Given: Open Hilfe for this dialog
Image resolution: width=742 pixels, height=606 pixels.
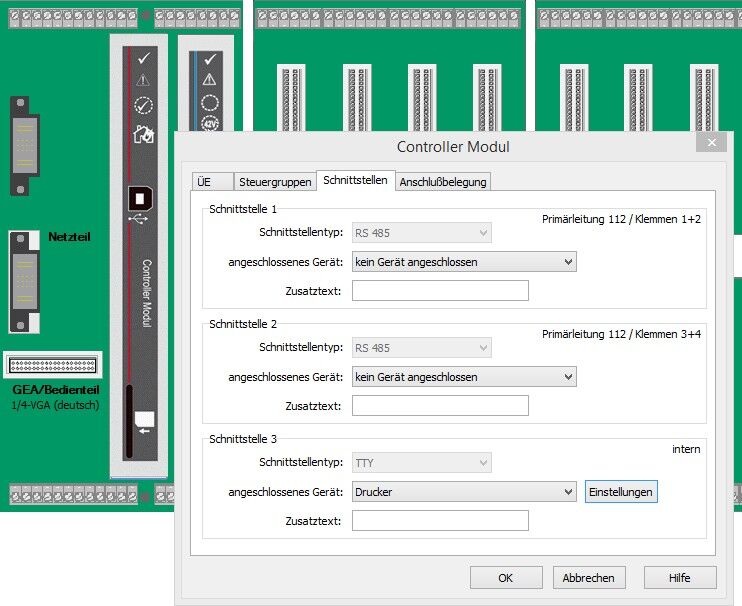Looking at the screenshot, I should tap(680, 578).
